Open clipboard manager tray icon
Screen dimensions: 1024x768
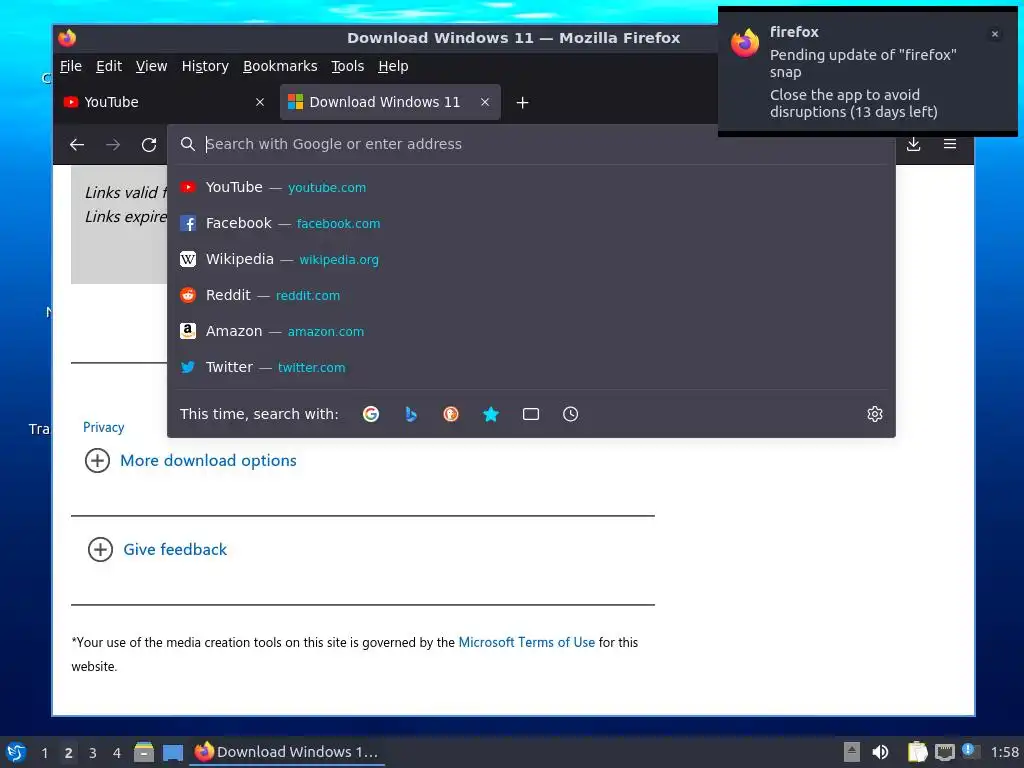(917, 752)
